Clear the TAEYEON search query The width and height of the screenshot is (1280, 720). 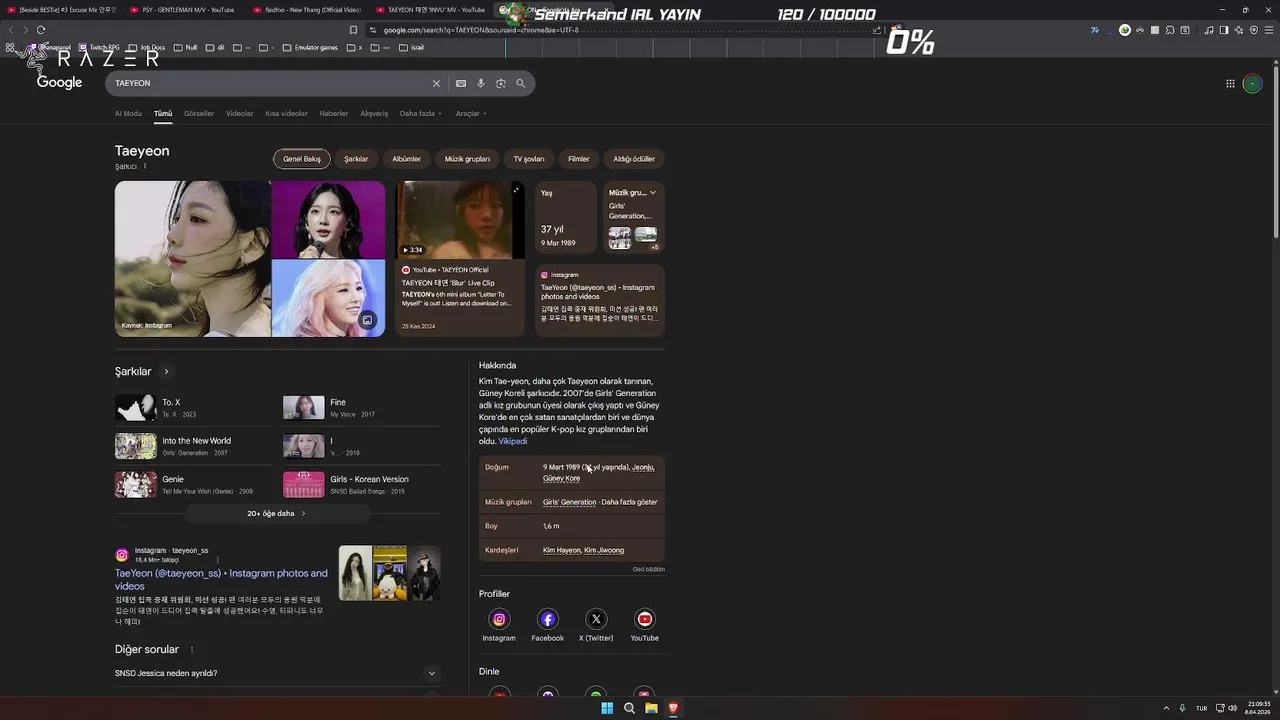436,84
